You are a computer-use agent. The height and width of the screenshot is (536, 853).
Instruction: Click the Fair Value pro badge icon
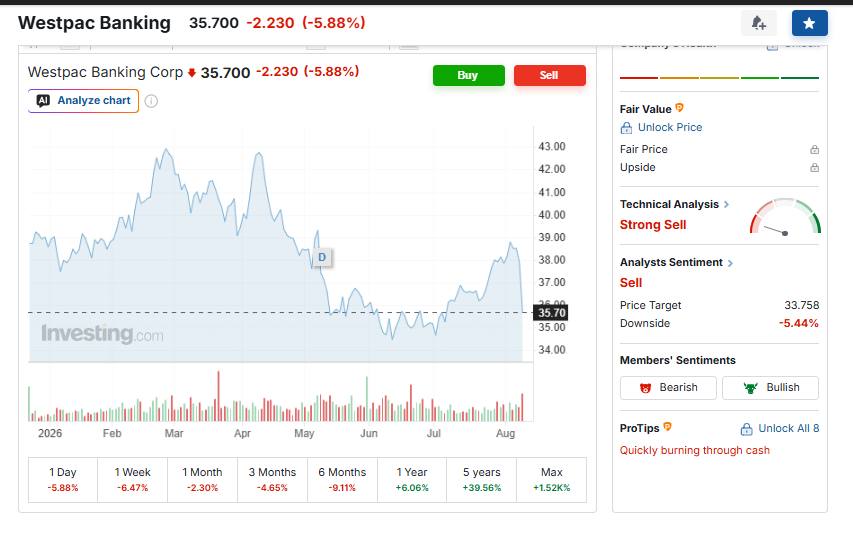coord(679,108)
